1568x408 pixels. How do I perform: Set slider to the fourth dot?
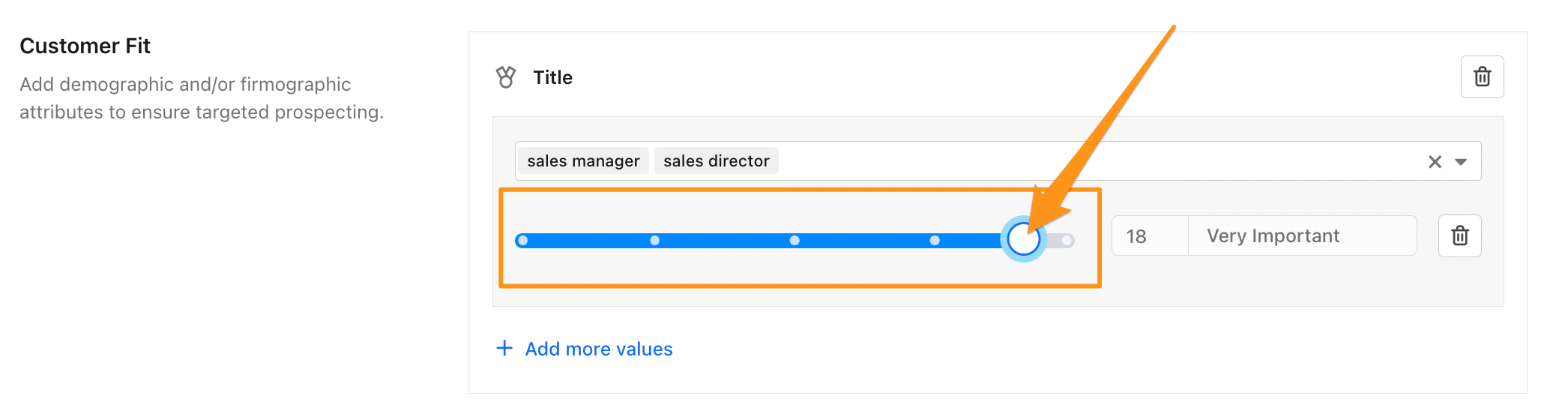click(935, 241)
